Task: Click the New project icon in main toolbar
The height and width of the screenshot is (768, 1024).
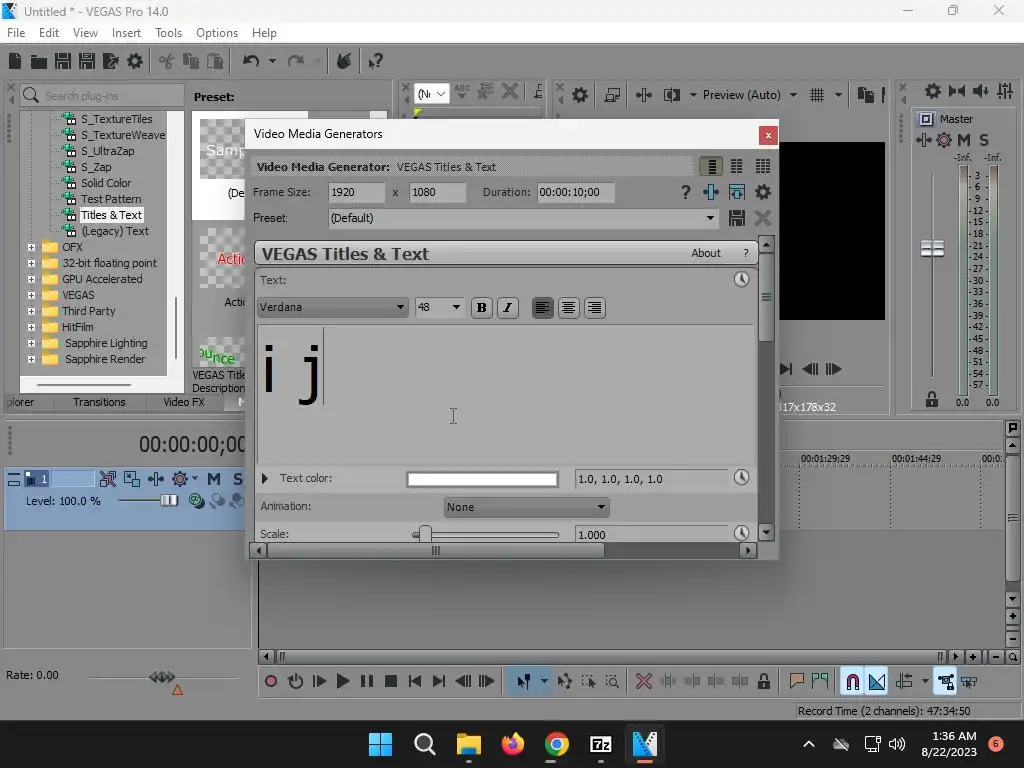Action: coord(15,61)
